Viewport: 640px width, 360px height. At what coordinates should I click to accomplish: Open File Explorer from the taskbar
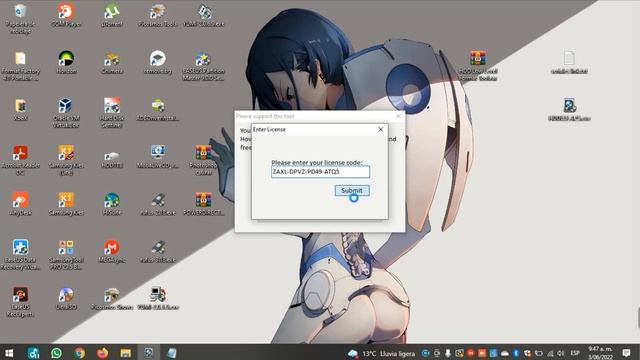125,353
